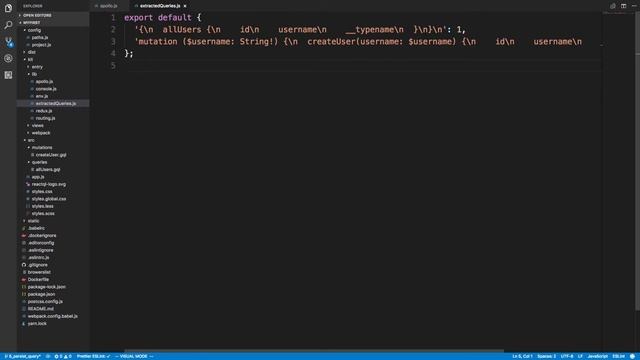640x360 pixels.
Task: Open package-lock.json in the file tree
Action: [47, 287]
